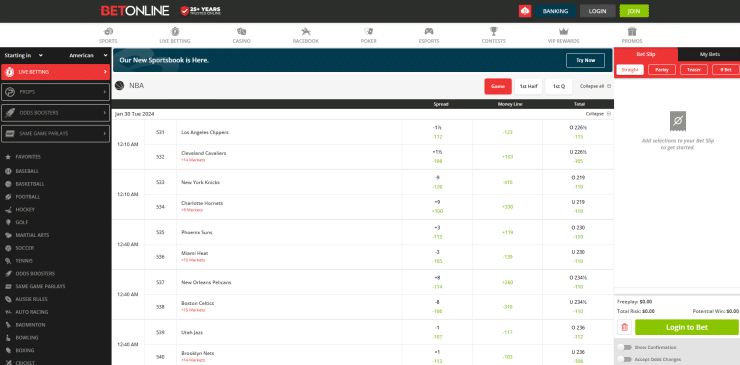Screen dimensions: 740x365
Task: Click Collapse all for NBA
Action: coord(595,86)
